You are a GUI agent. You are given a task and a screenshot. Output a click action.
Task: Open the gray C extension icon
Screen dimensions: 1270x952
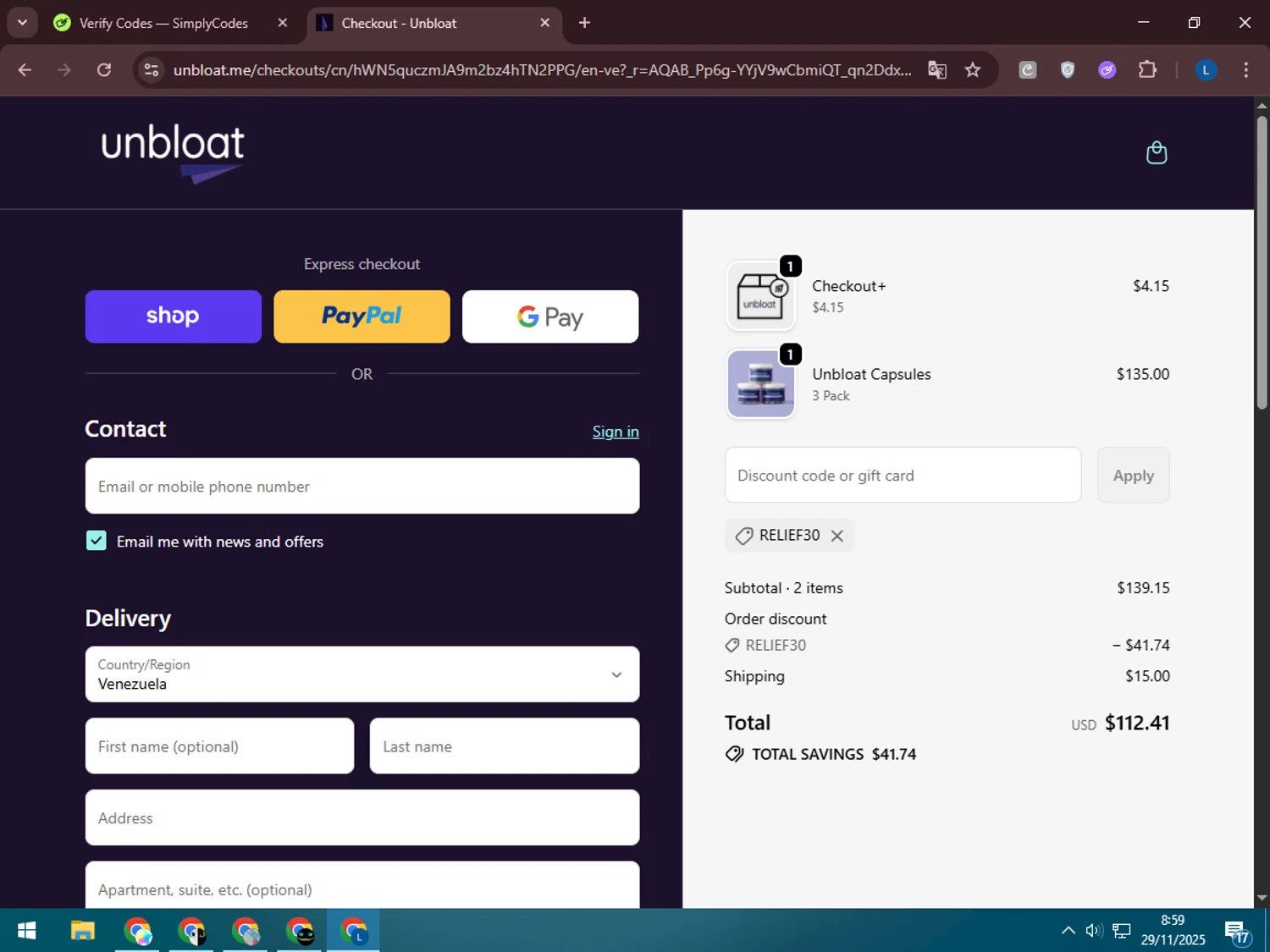coord(1028,69)
